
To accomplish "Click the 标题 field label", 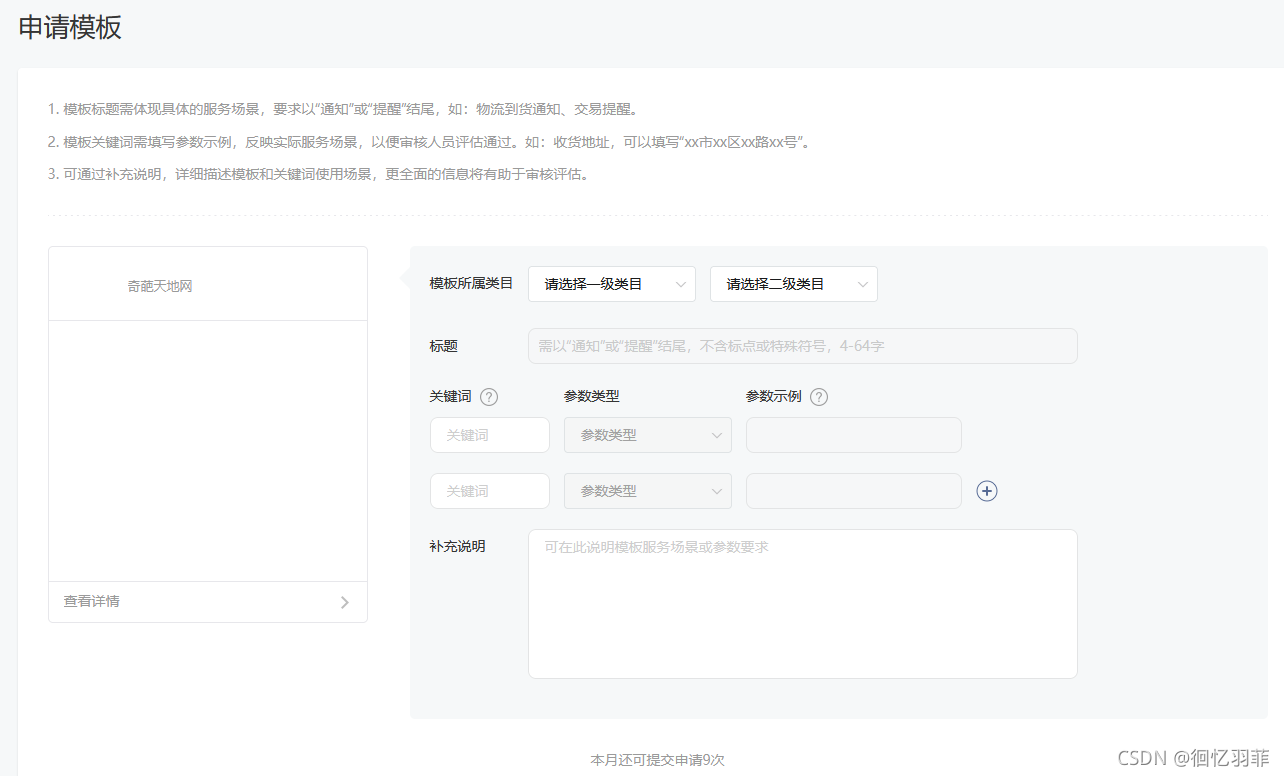I will coord(443,346).
